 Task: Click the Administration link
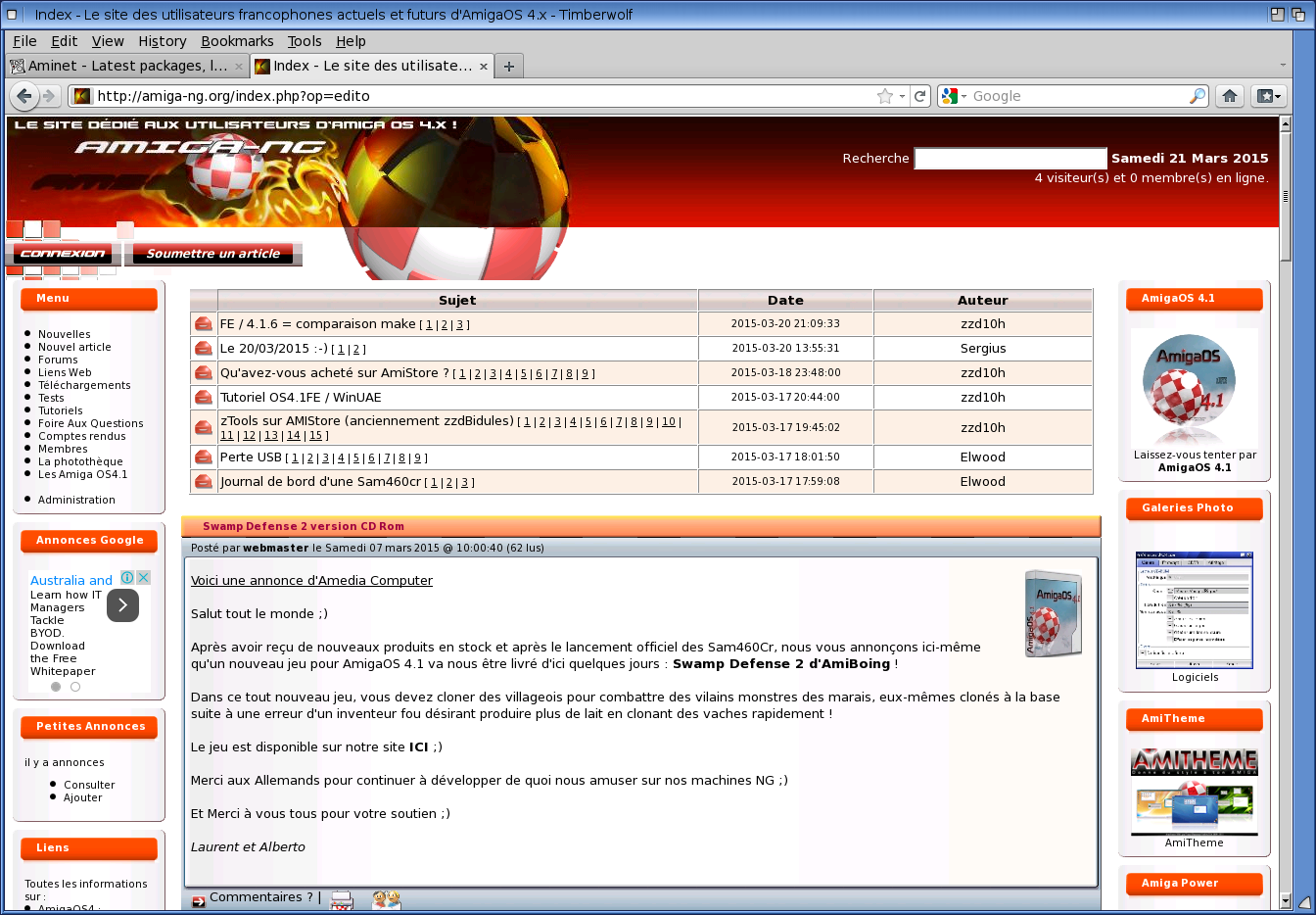coord(76,500)
